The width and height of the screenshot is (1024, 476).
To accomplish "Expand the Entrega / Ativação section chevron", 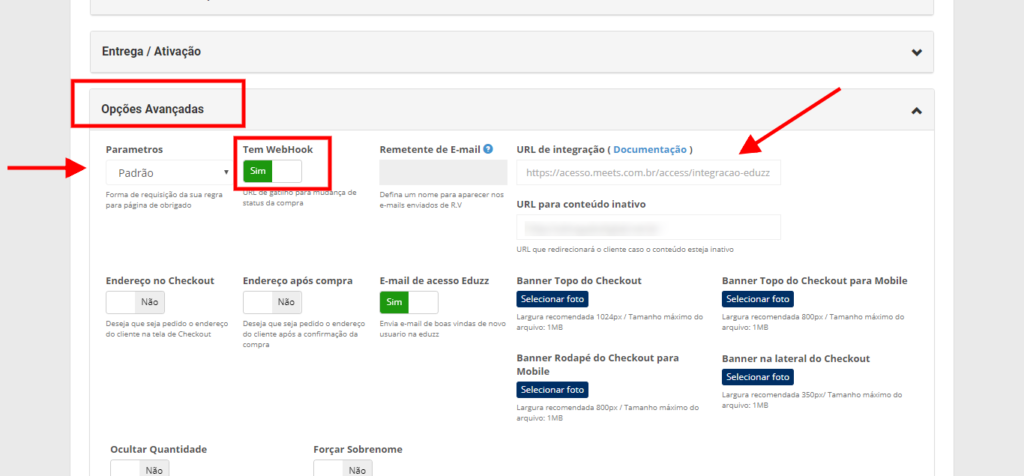I will 917,52.
